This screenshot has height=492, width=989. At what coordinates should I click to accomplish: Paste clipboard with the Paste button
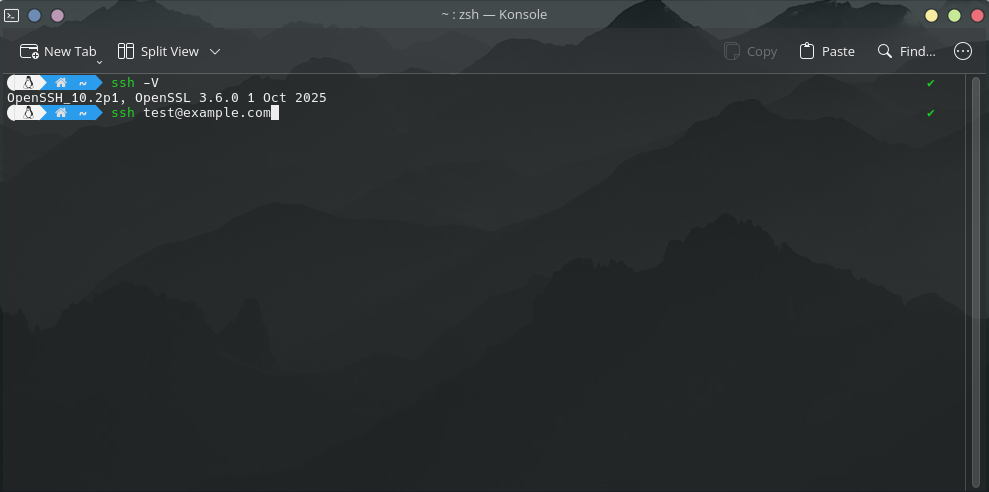(x=827, y=51)
